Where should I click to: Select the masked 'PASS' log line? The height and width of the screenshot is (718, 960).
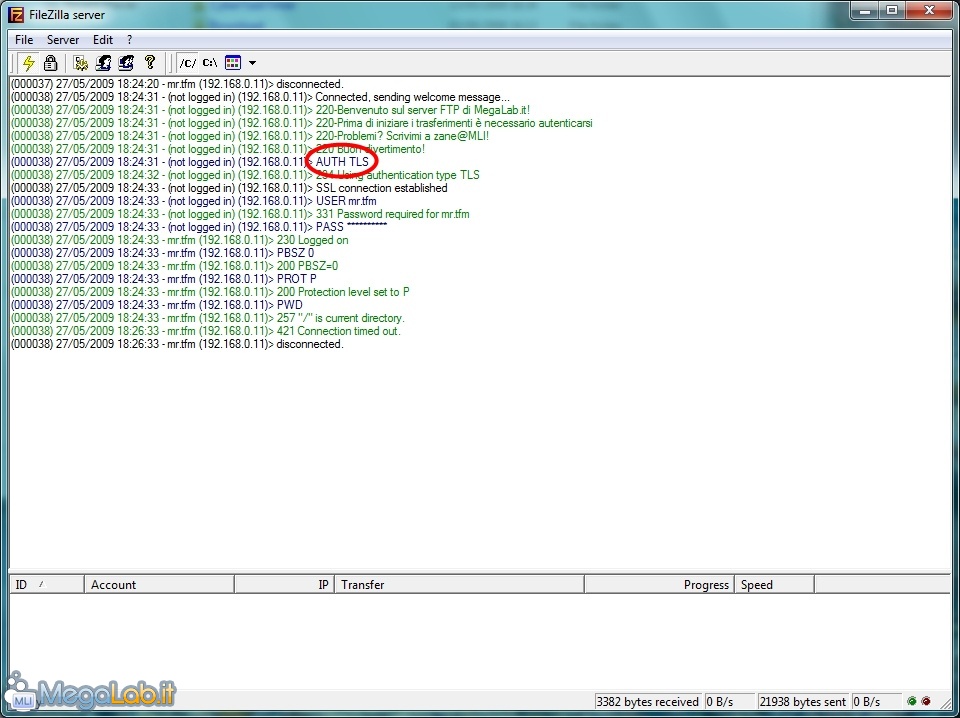199,227
